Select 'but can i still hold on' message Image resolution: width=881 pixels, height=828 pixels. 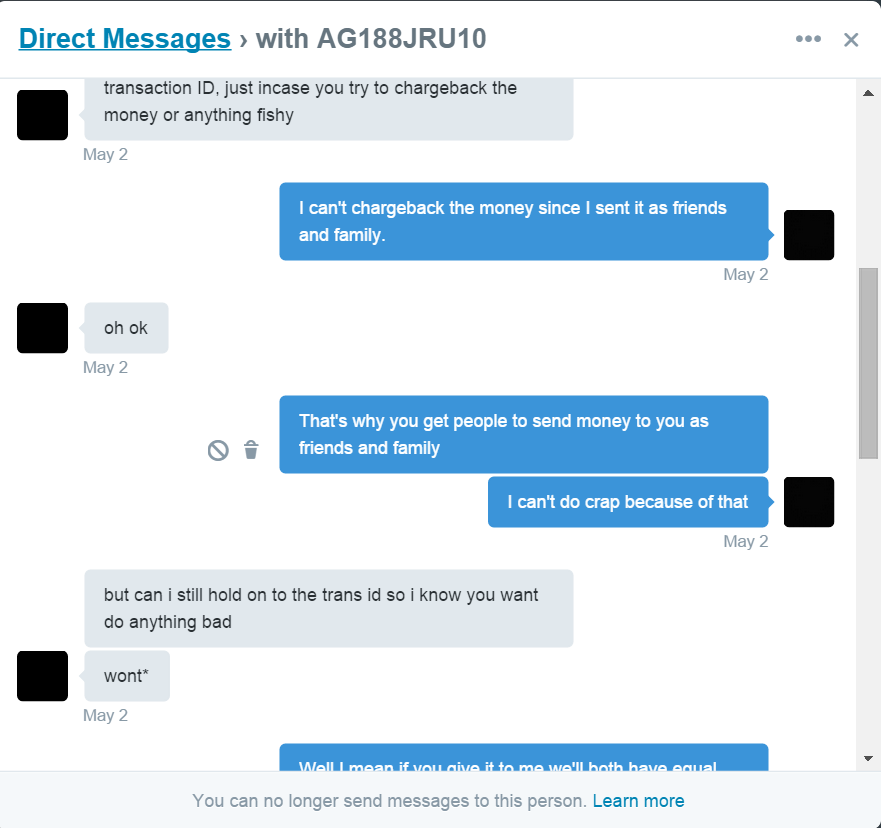pyautogui.click(x=329, y=608)
